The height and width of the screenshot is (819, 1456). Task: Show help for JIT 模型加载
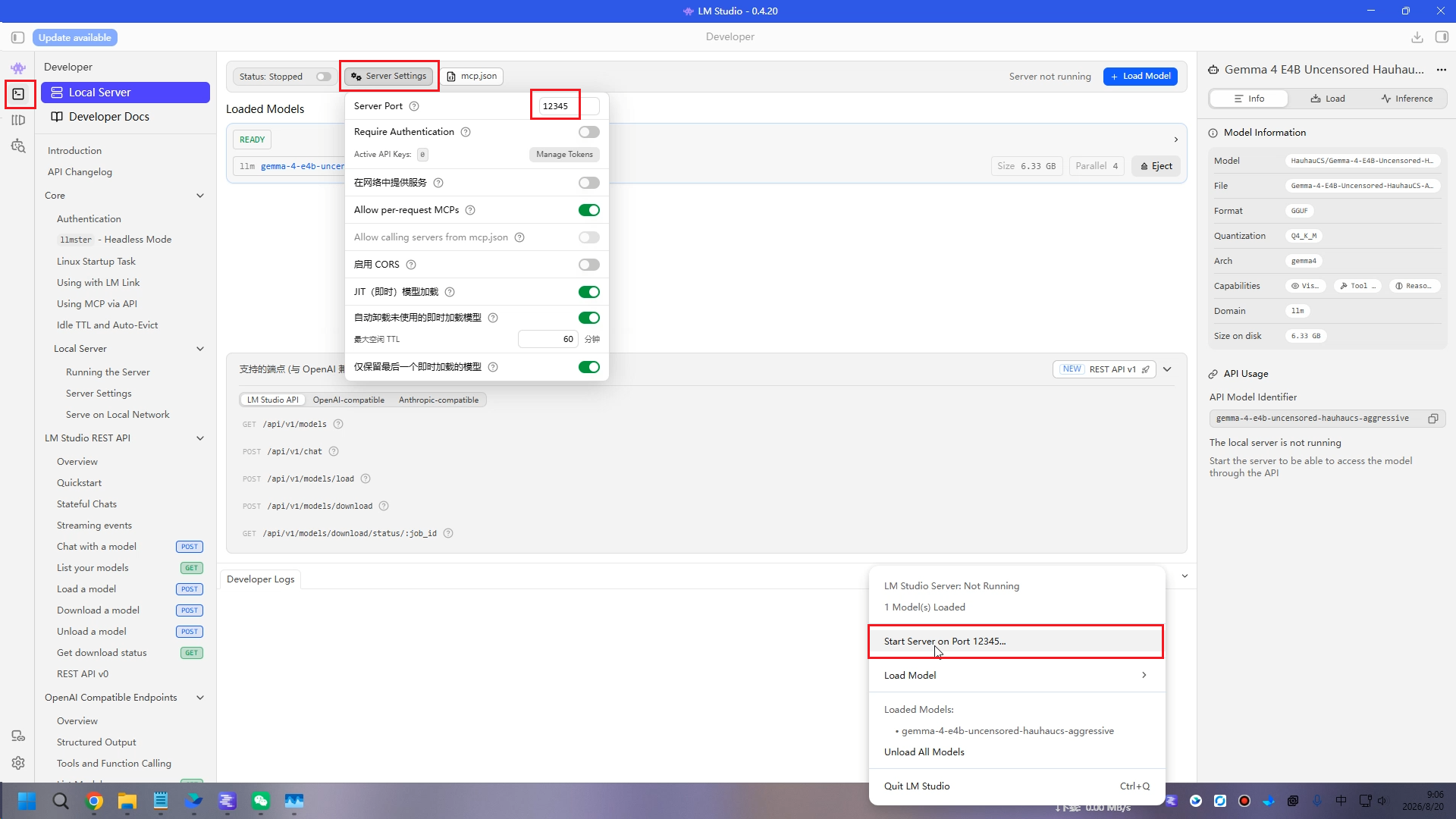pyautogui.click(x=450, y=292)
